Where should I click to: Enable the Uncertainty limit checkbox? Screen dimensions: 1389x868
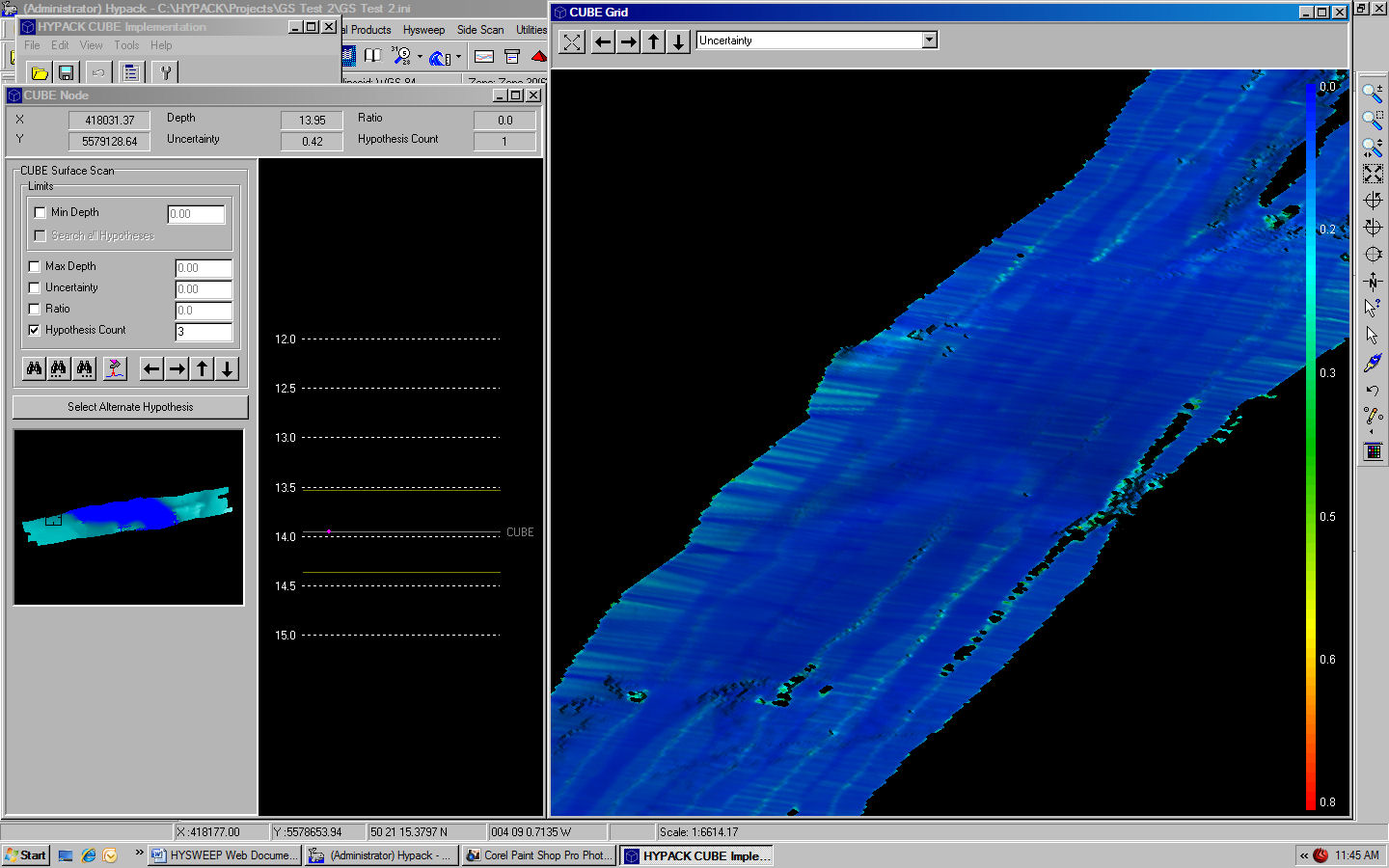click(35, 286)
